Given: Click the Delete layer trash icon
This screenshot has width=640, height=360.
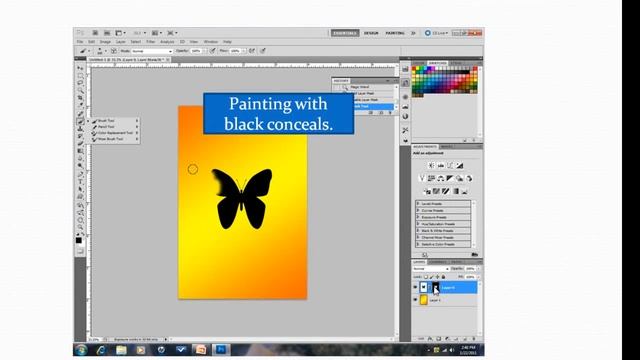Looking at the screenshot, I should 473,339.
